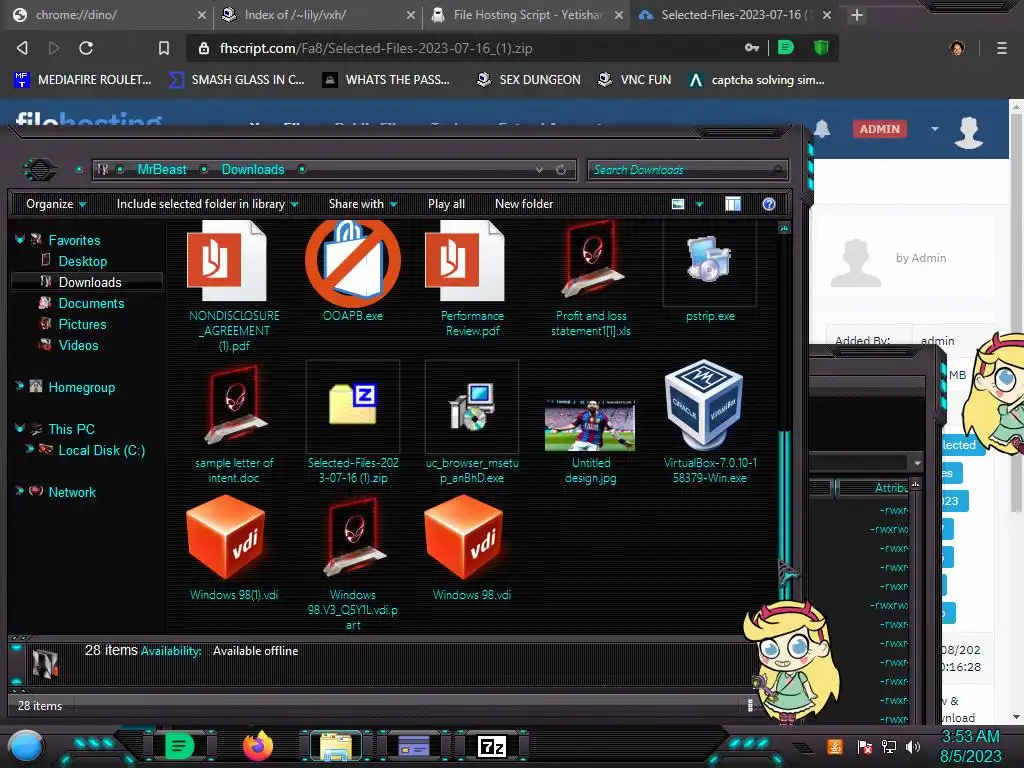Screen dimensions: 1024x768
Task: Open the Organize menu
Action: pyautogui.click(x=56, y=204)
